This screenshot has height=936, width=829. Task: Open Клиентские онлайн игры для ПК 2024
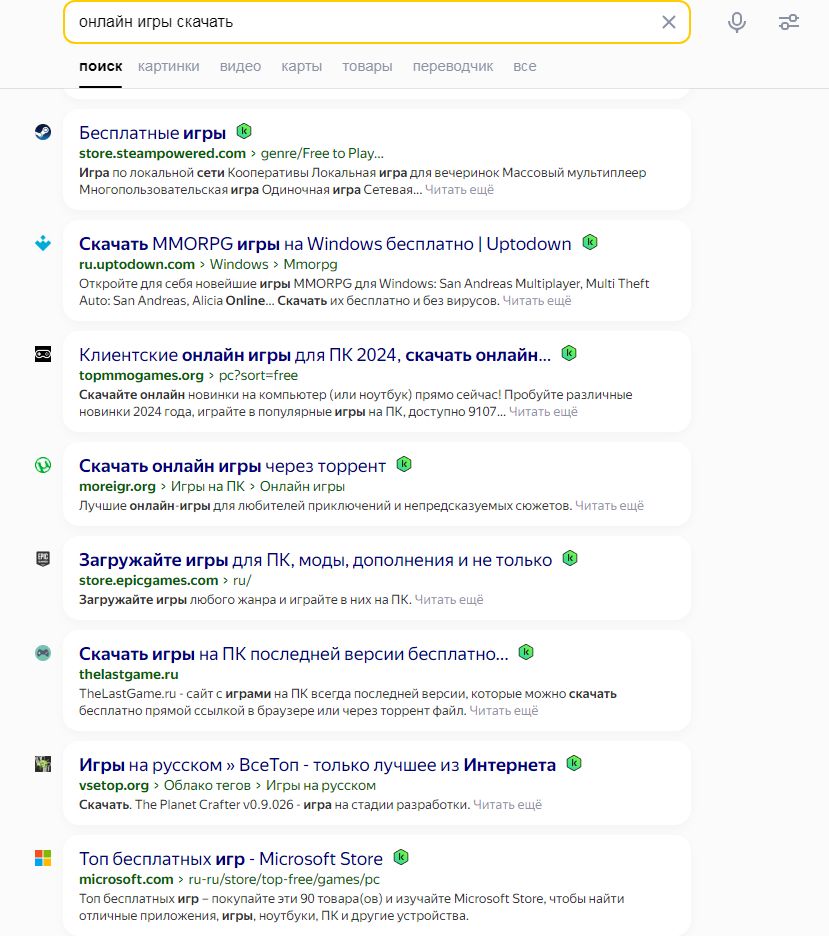coord(315,355)
